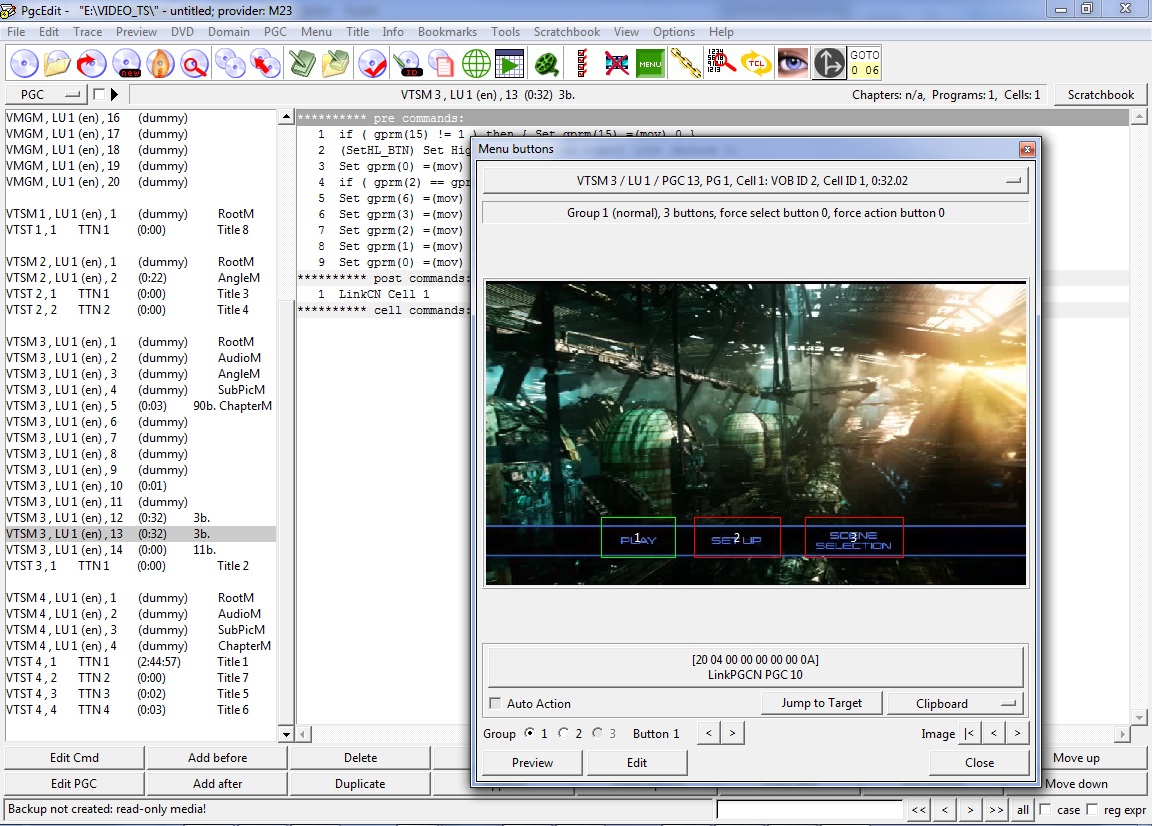Click the film reel toolbar icon
The width and height of the screenshot is (1154, 826).
546,63
